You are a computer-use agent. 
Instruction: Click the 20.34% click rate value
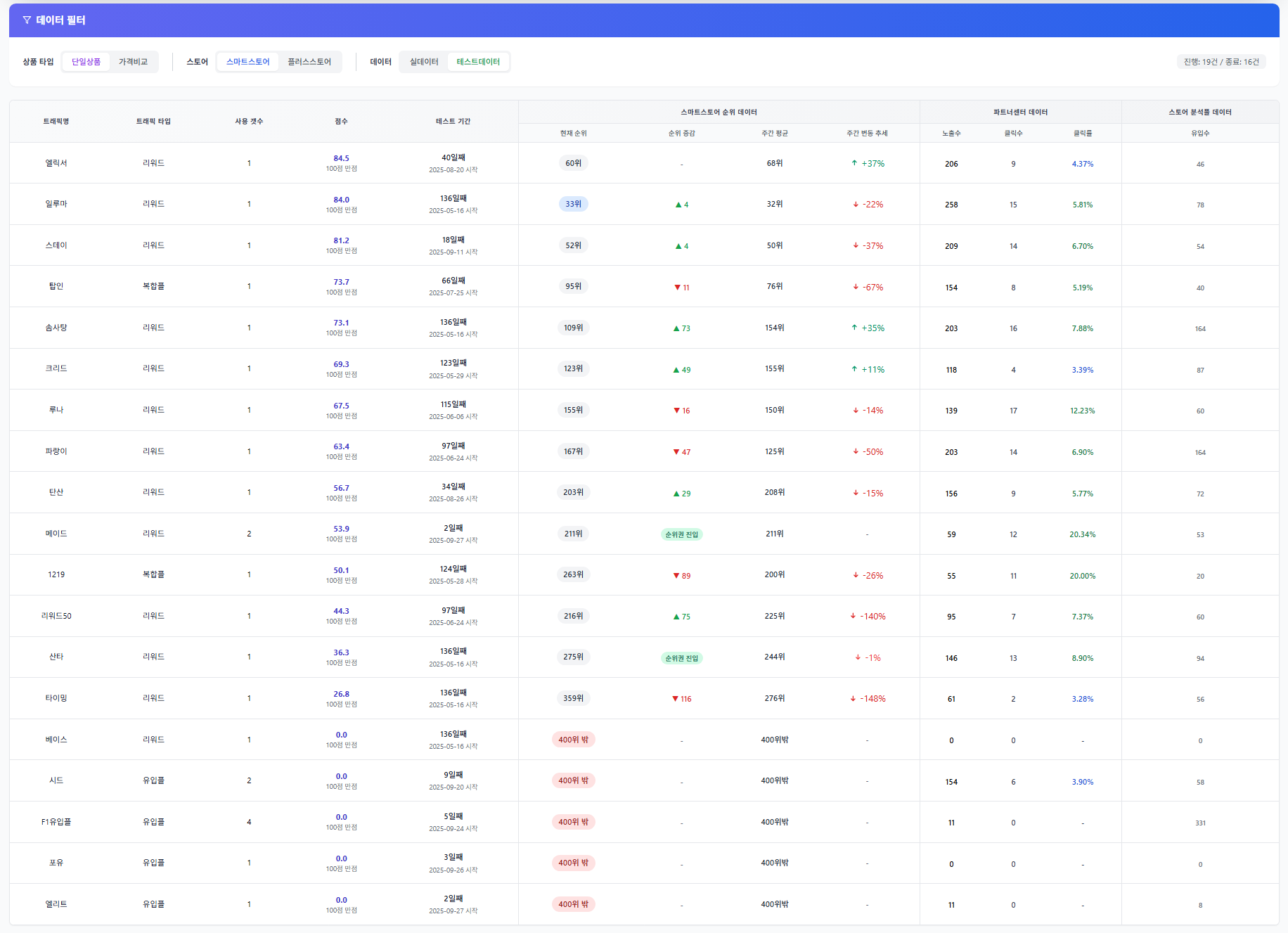tap(1082, 534)
